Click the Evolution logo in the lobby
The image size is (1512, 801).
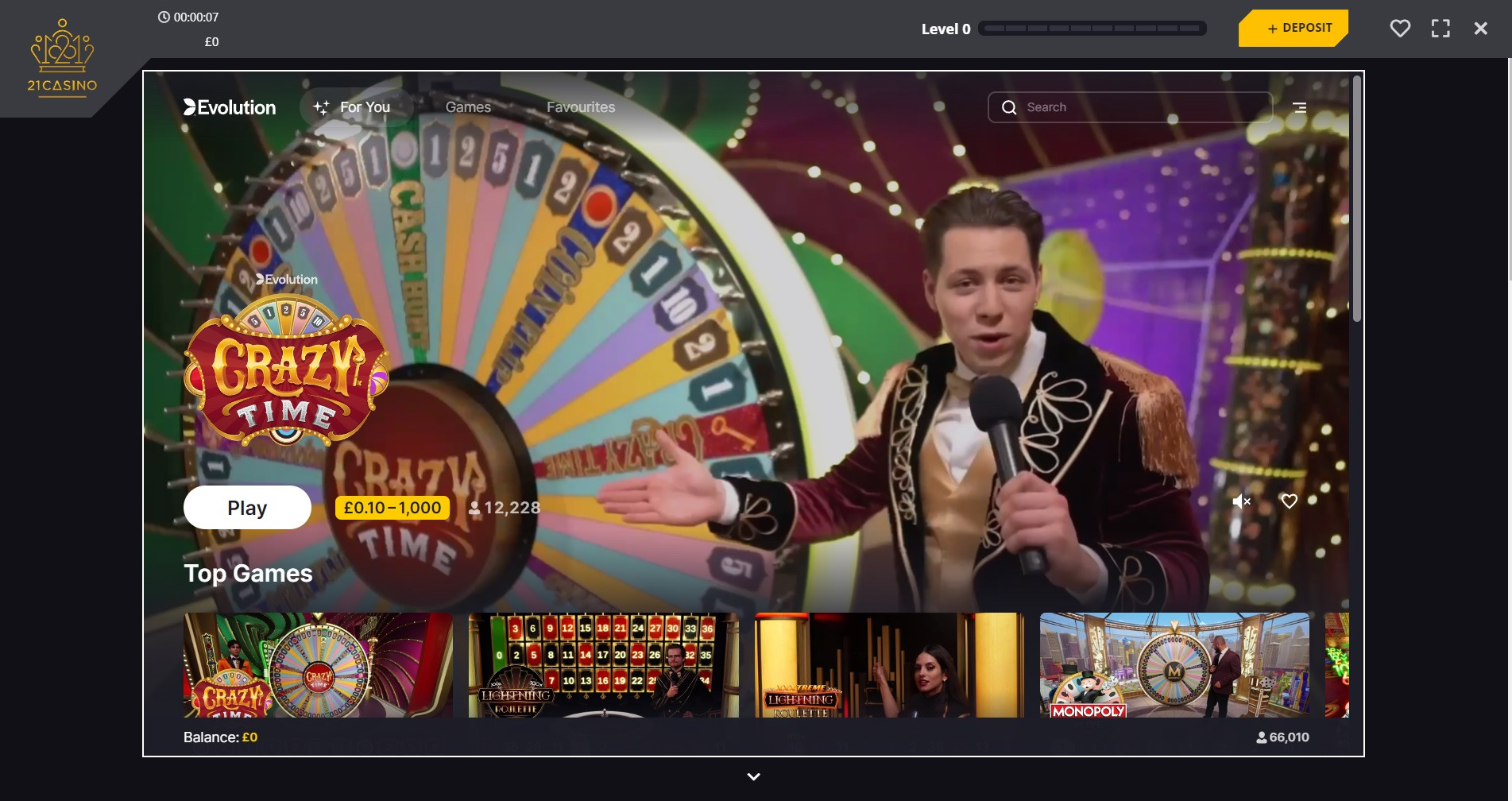pyautogui.click(x=230, y=106)
